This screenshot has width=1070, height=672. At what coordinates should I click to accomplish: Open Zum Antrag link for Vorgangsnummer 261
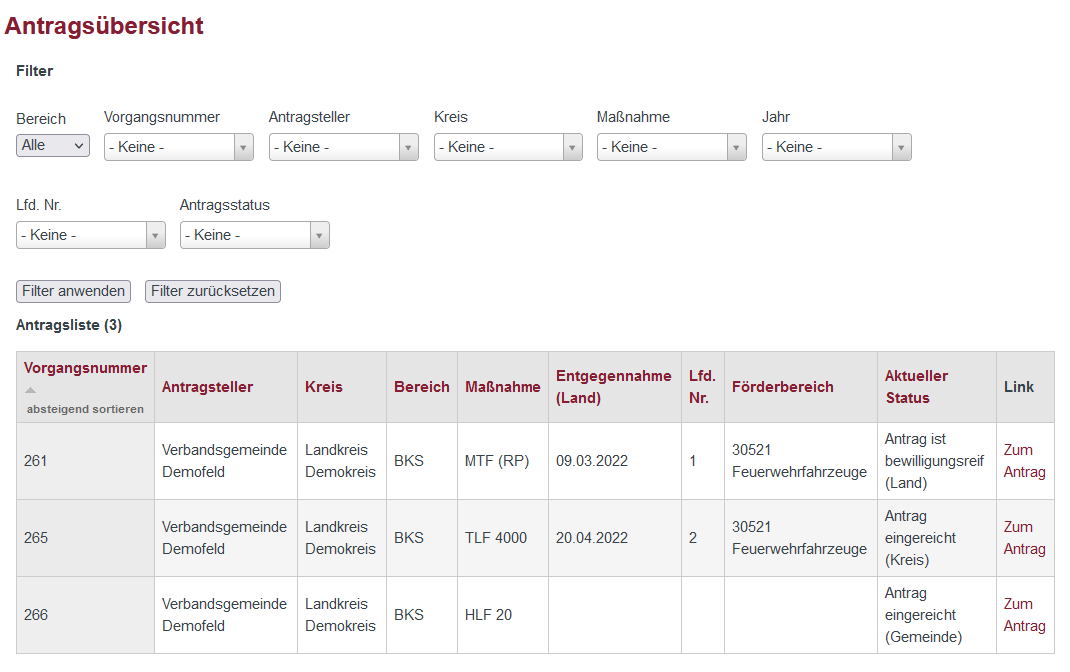tap(1024, 461)
